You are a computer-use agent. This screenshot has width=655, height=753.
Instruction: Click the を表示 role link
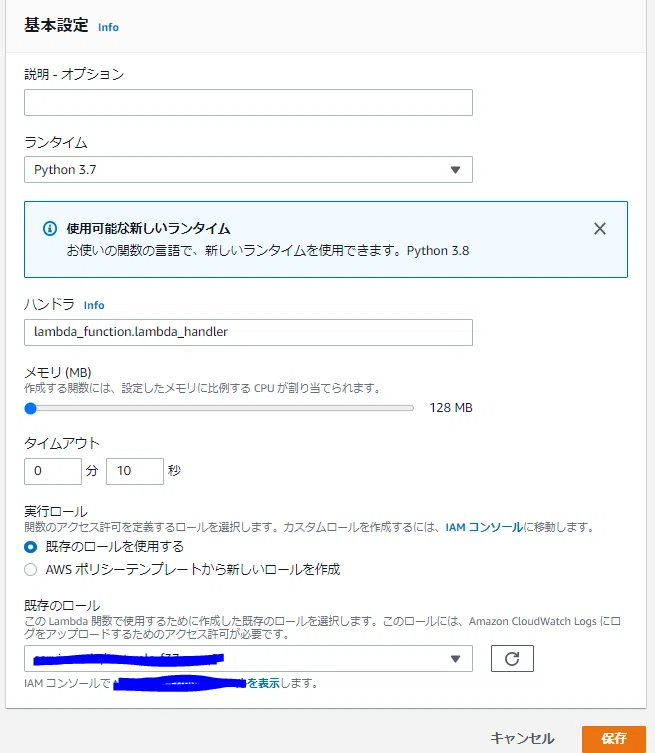tap(263, 683)
